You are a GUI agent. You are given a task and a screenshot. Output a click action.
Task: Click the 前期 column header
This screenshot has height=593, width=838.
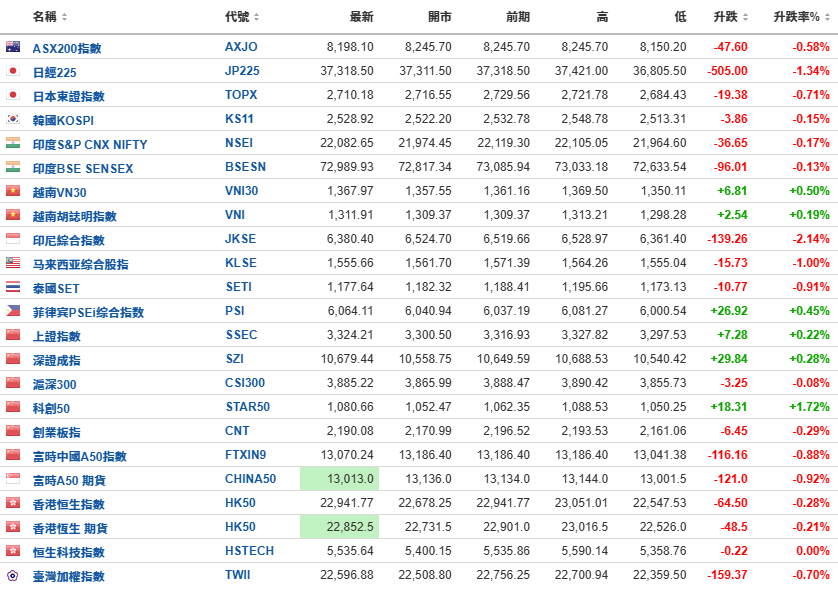pos(518,17)
